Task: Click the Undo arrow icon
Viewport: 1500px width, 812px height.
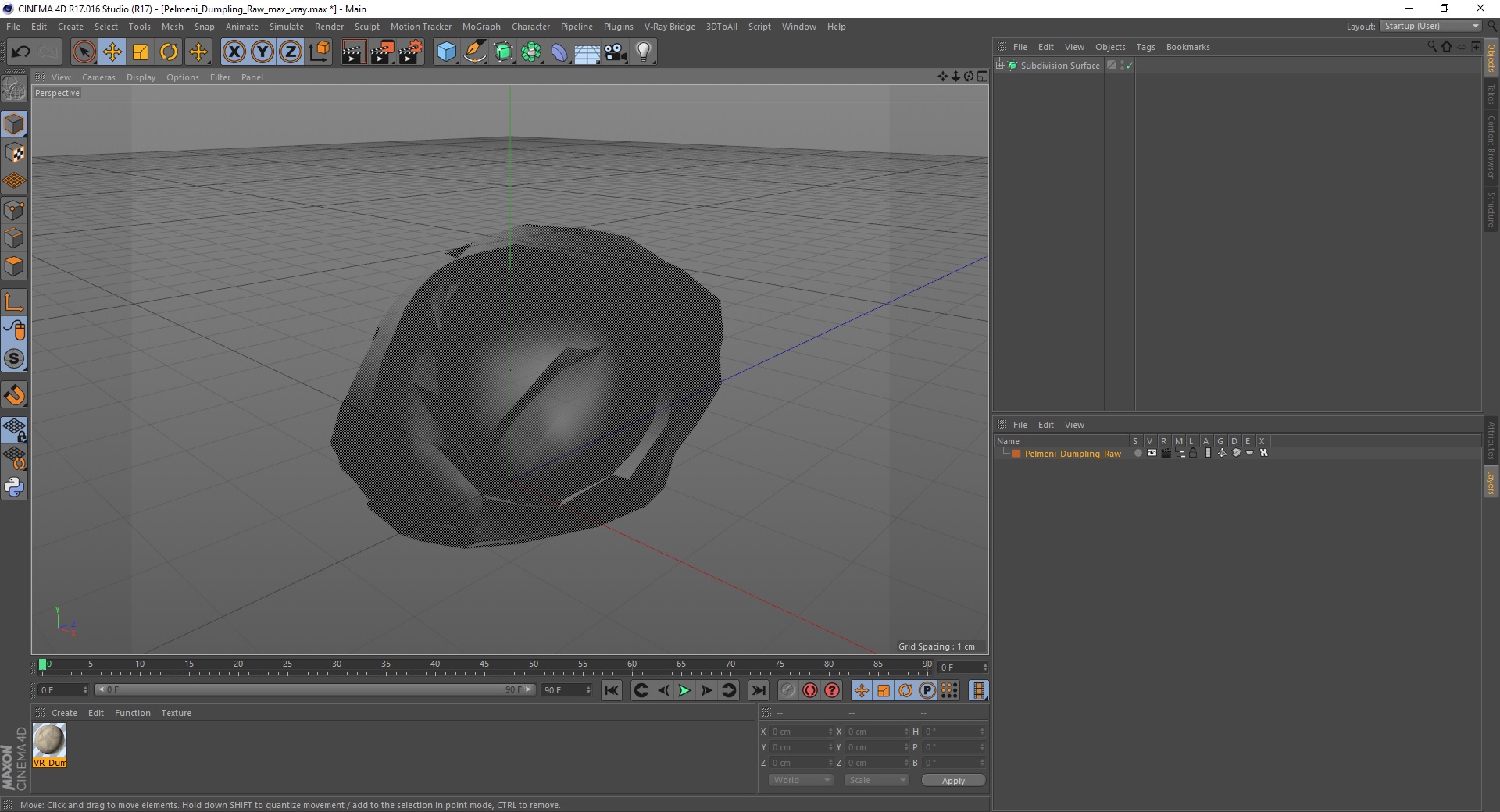Action: click(20, 52)
